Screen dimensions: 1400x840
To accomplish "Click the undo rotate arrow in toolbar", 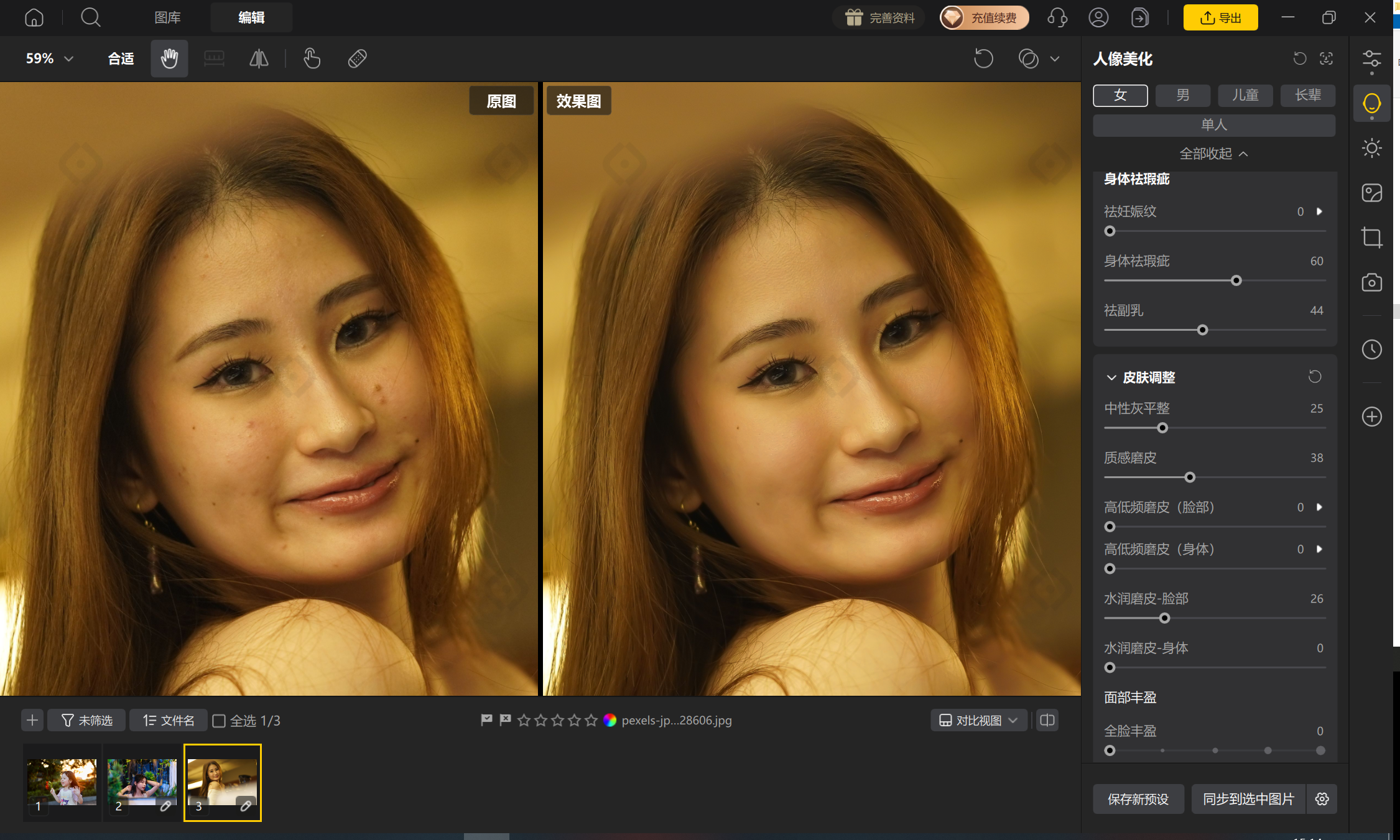I will click(x=983, y=59).
